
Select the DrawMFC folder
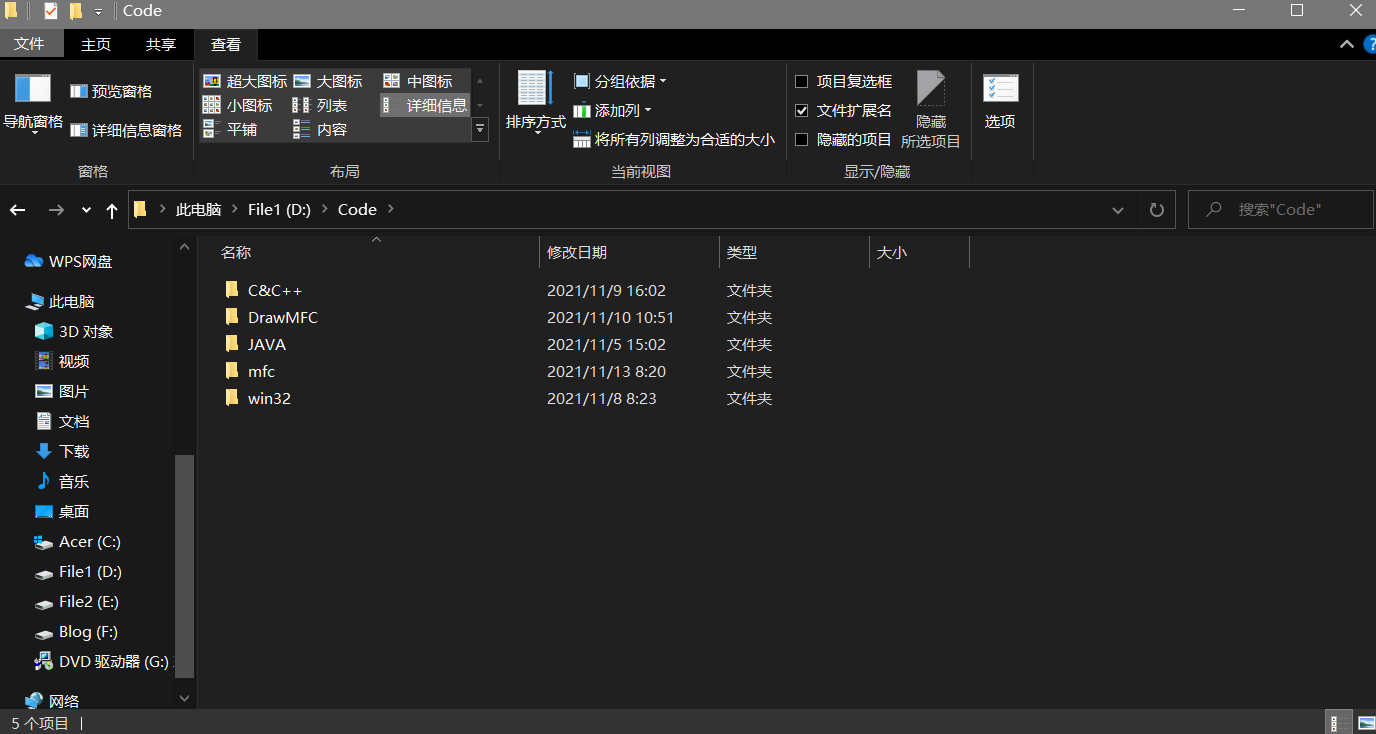(x=283, y=317)
